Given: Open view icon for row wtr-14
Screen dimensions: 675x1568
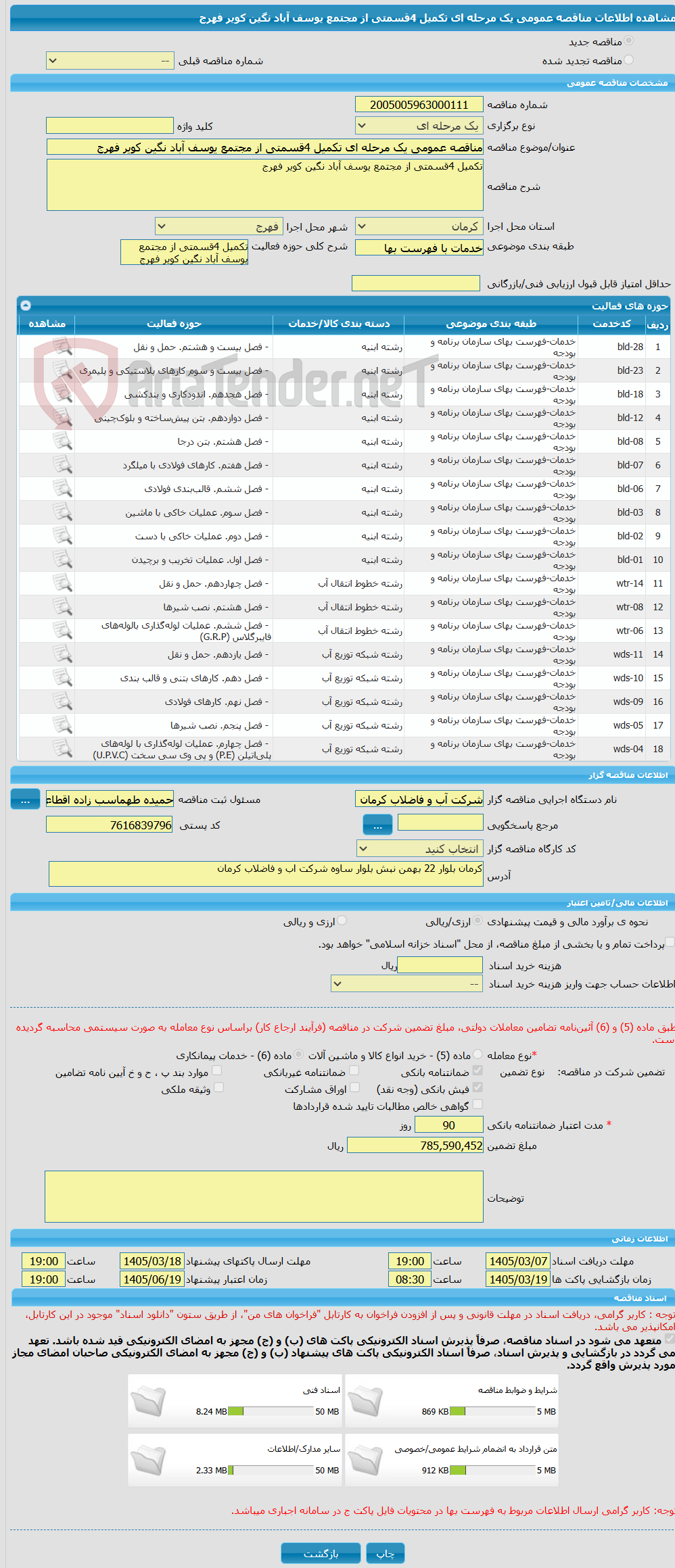Looking at the screenshot, I should 62,583.
